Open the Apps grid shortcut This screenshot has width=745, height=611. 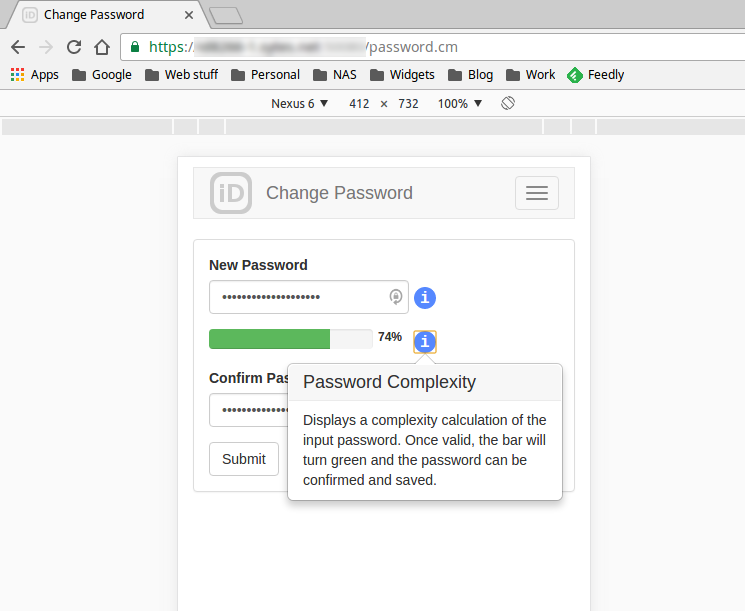coord(35,75)
